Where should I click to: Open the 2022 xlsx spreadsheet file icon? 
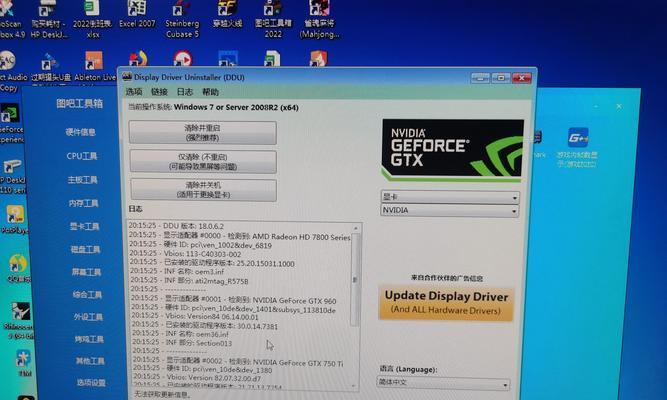coord(92,19)
